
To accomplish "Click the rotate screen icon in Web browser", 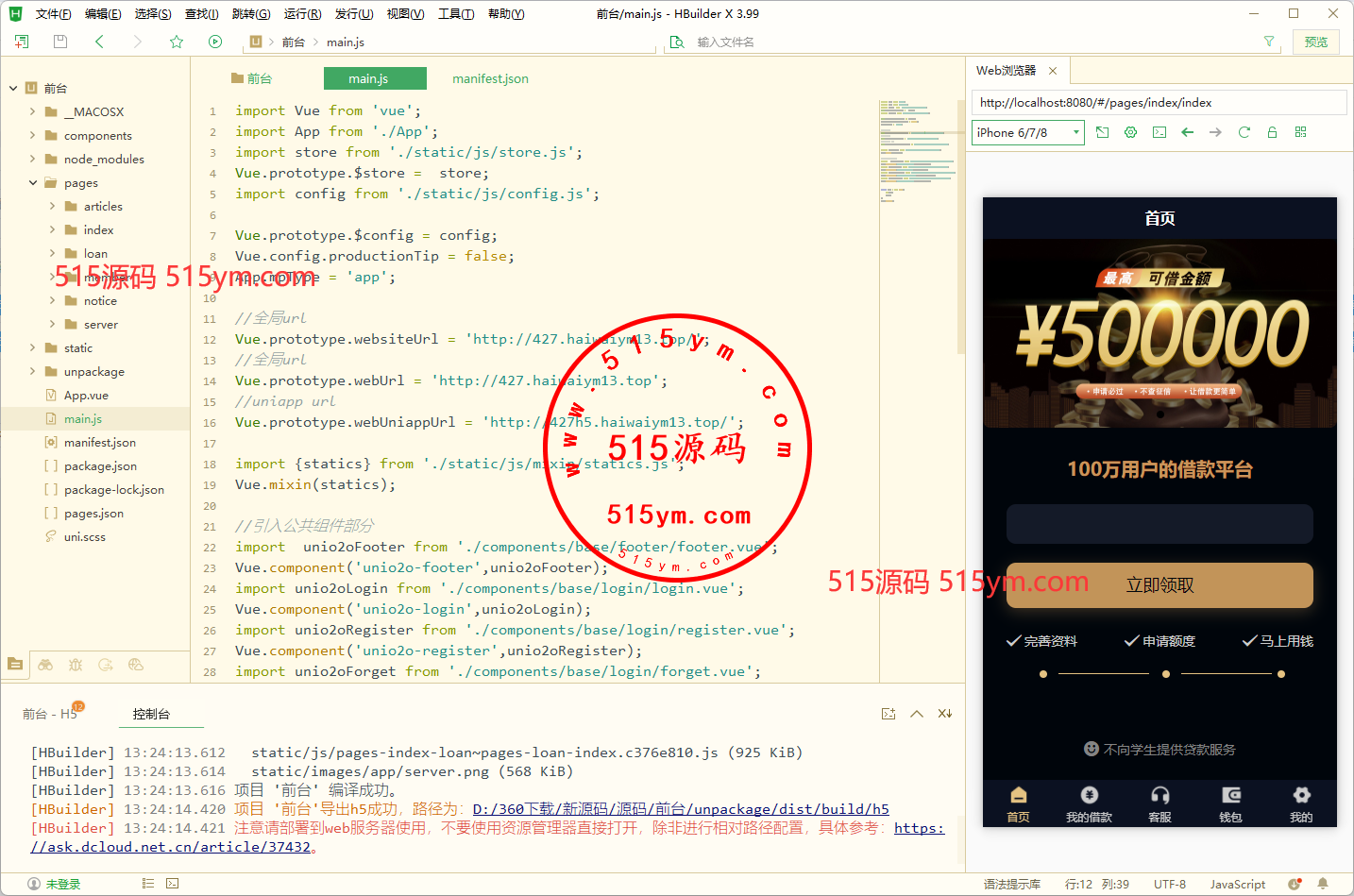I will coord(1102,132).
